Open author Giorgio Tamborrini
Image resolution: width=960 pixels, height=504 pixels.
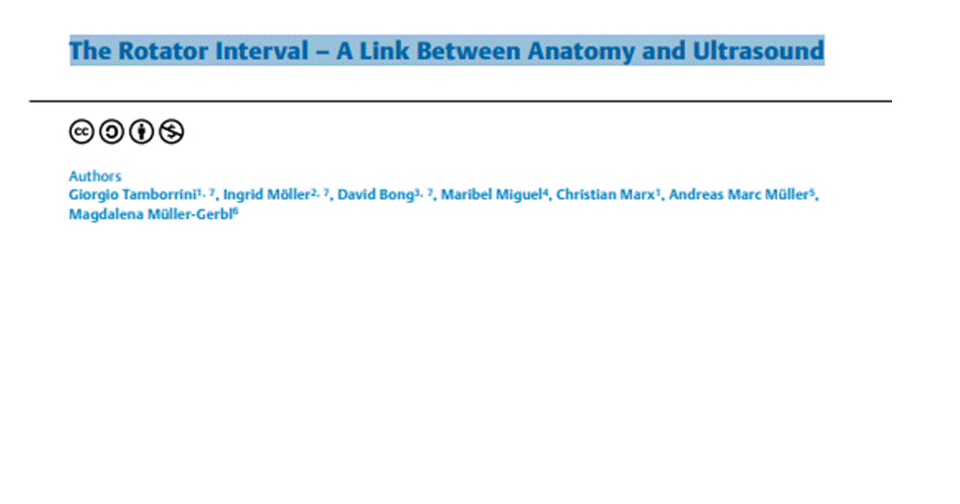pos(132,195)
